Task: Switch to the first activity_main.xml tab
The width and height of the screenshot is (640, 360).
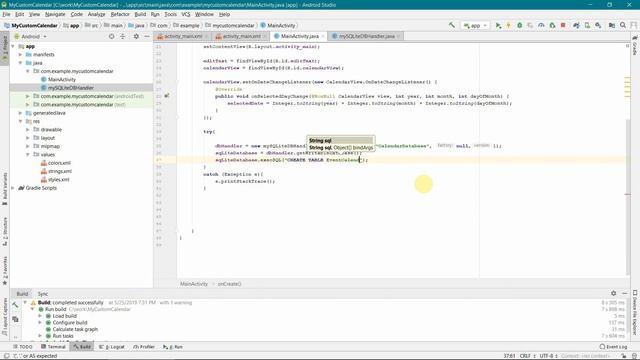Action: pos(183,36)
